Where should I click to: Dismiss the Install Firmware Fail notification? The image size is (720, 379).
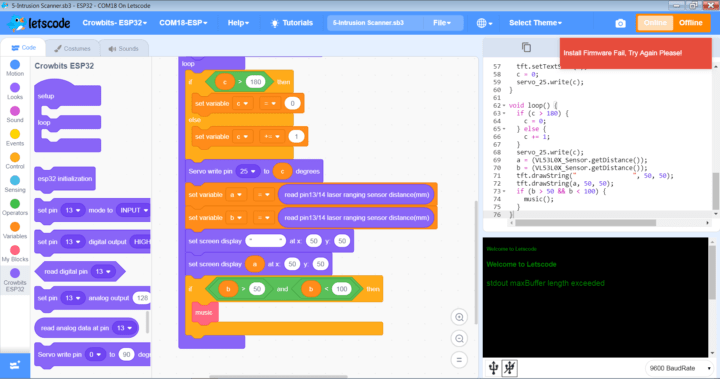636,53
